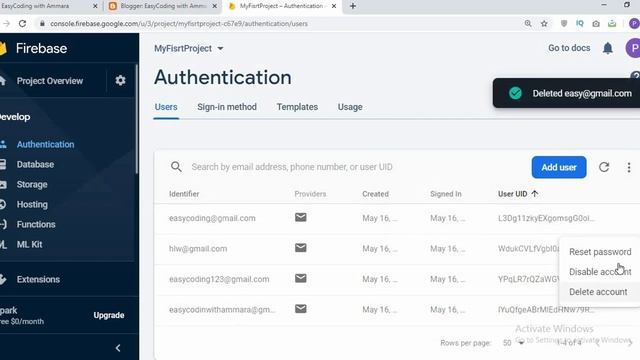Open Functions in sidebar

click(36, 224)
